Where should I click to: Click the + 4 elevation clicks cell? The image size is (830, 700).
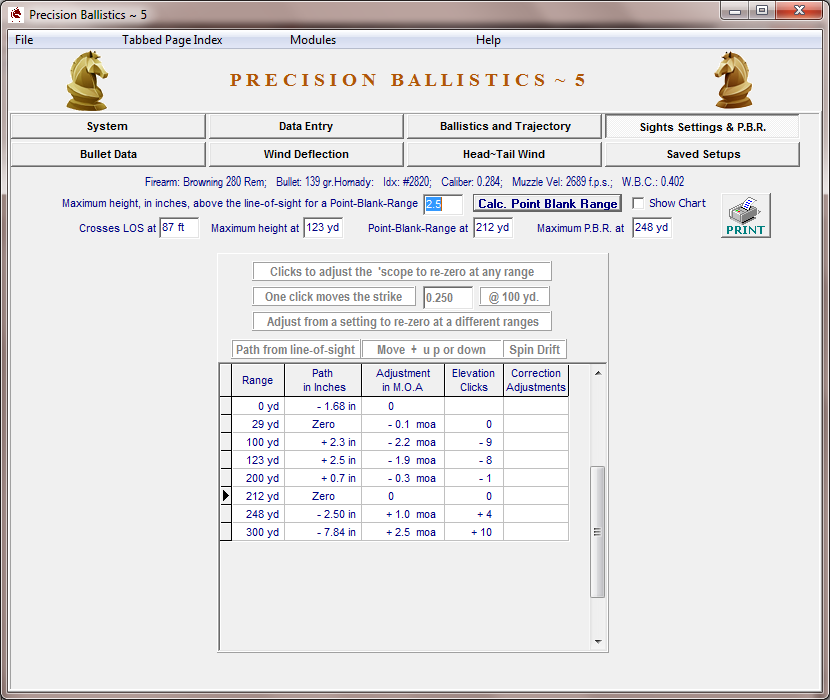(474, 514)
